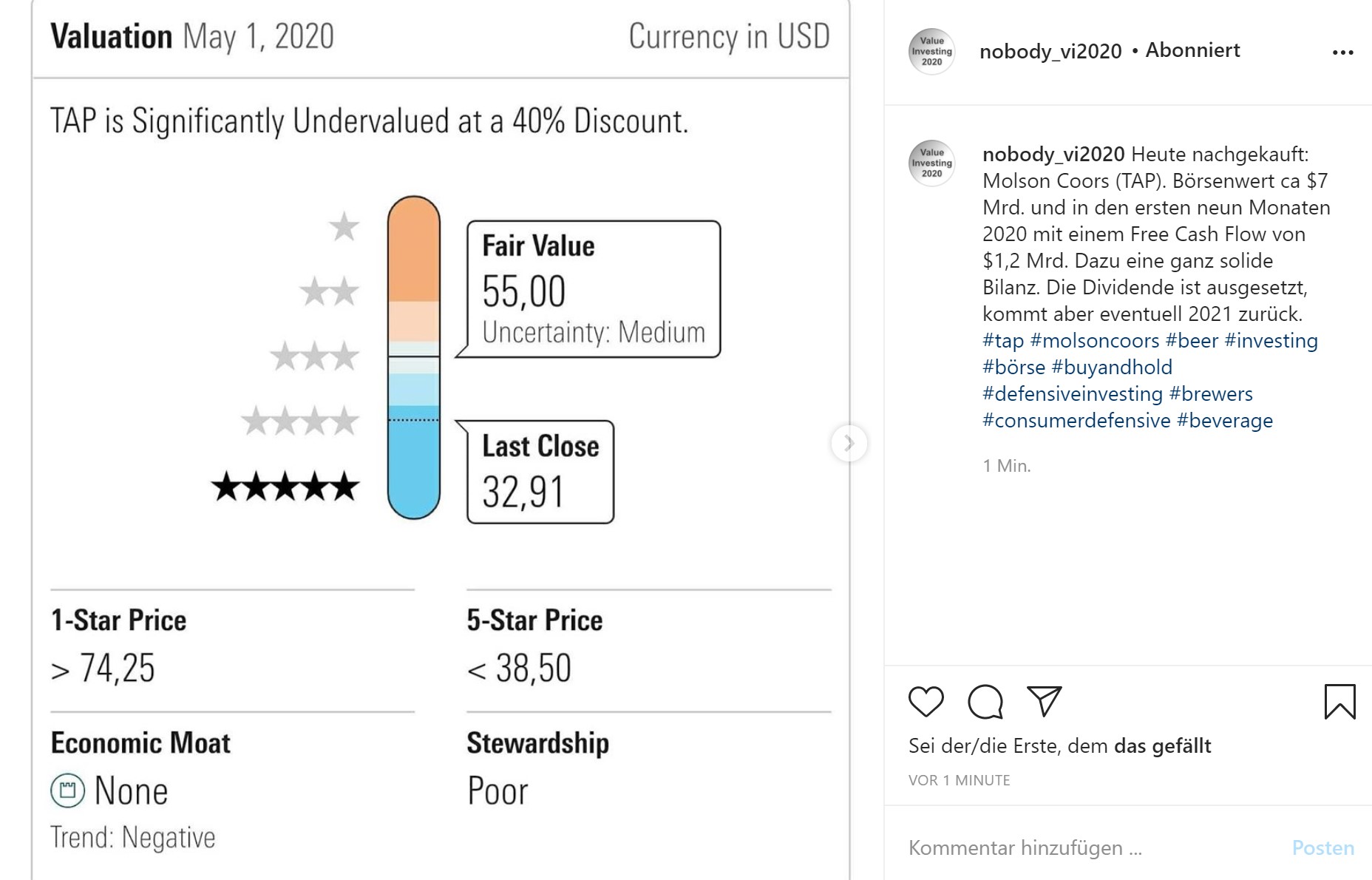The height and width of the screenshot is (880, 1372).
Task: Open the #consumerdefensive hashtag
Action: (1076, 421)
